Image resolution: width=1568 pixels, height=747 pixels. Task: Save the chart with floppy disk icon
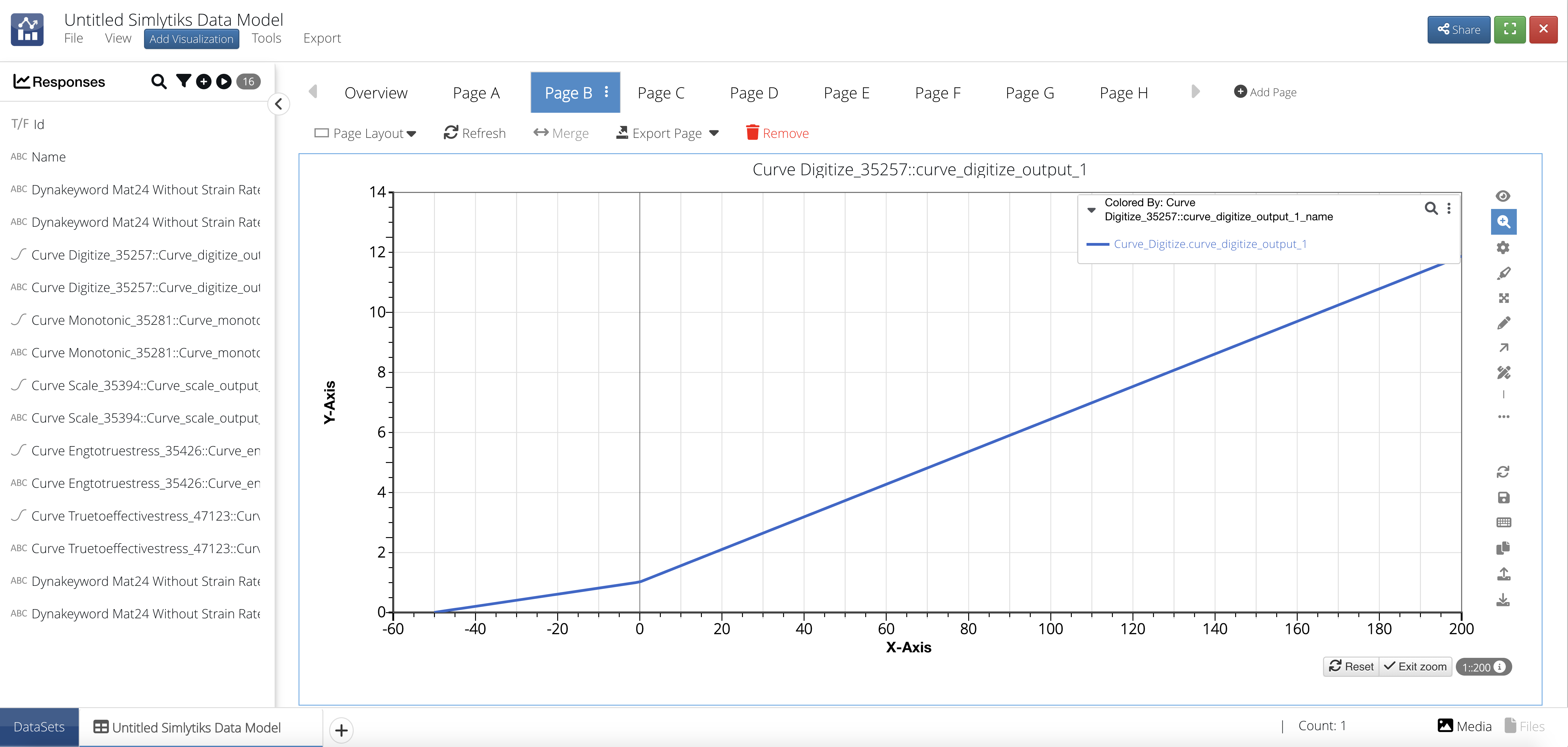(1503, 498)
